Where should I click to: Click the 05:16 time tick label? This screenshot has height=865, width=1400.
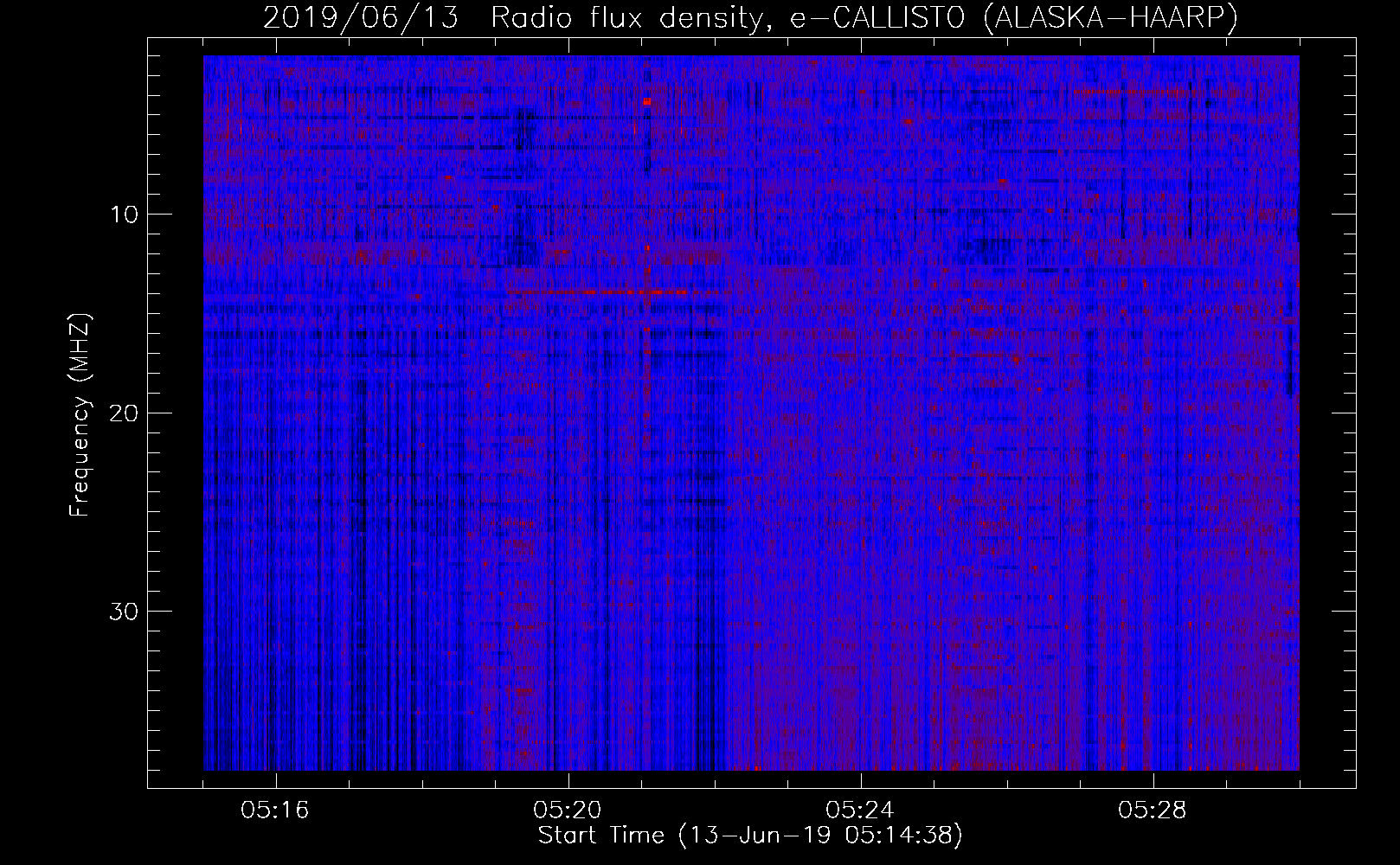click(275, 811)
